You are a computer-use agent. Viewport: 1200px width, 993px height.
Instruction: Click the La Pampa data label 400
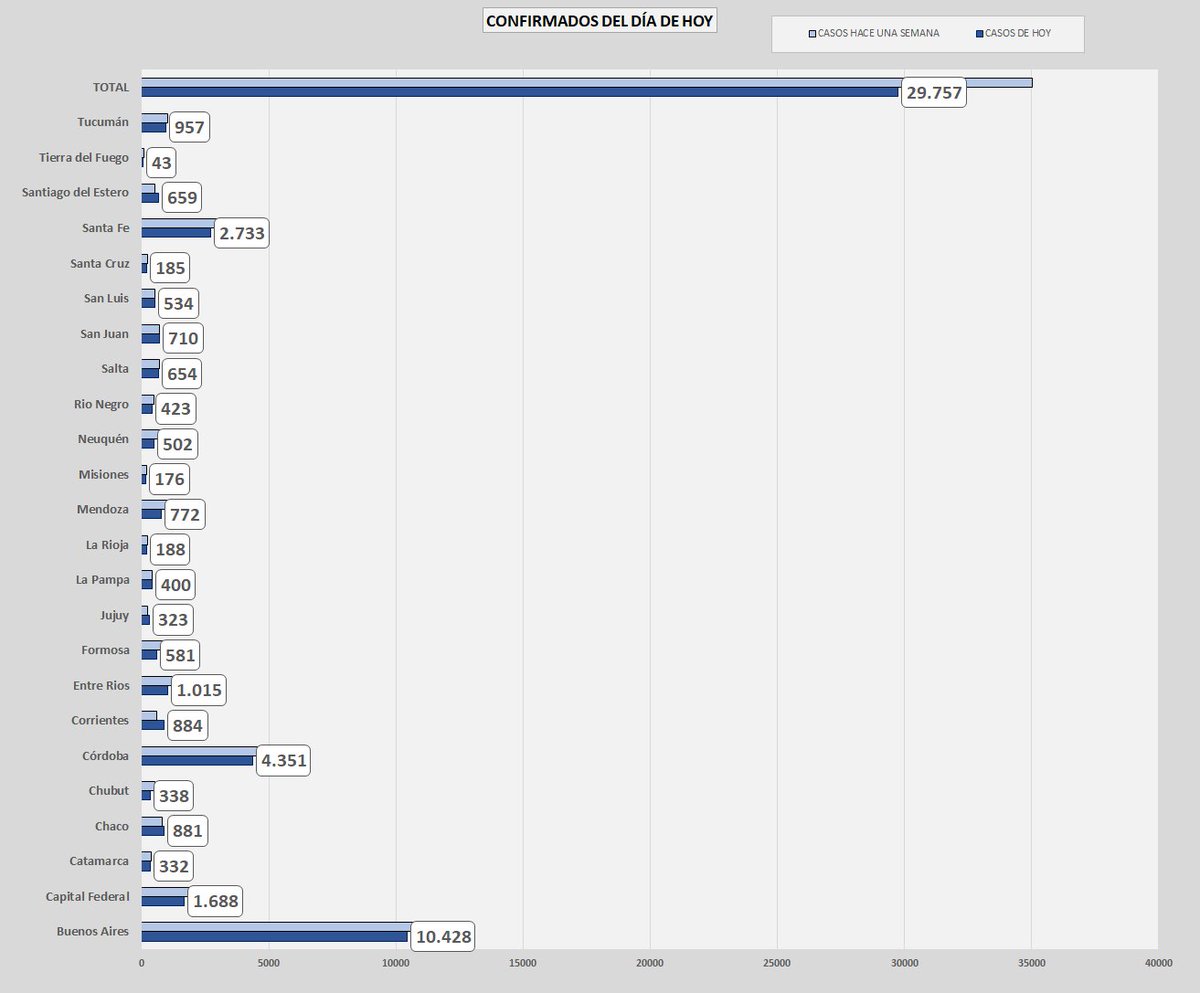click(175, 585)
